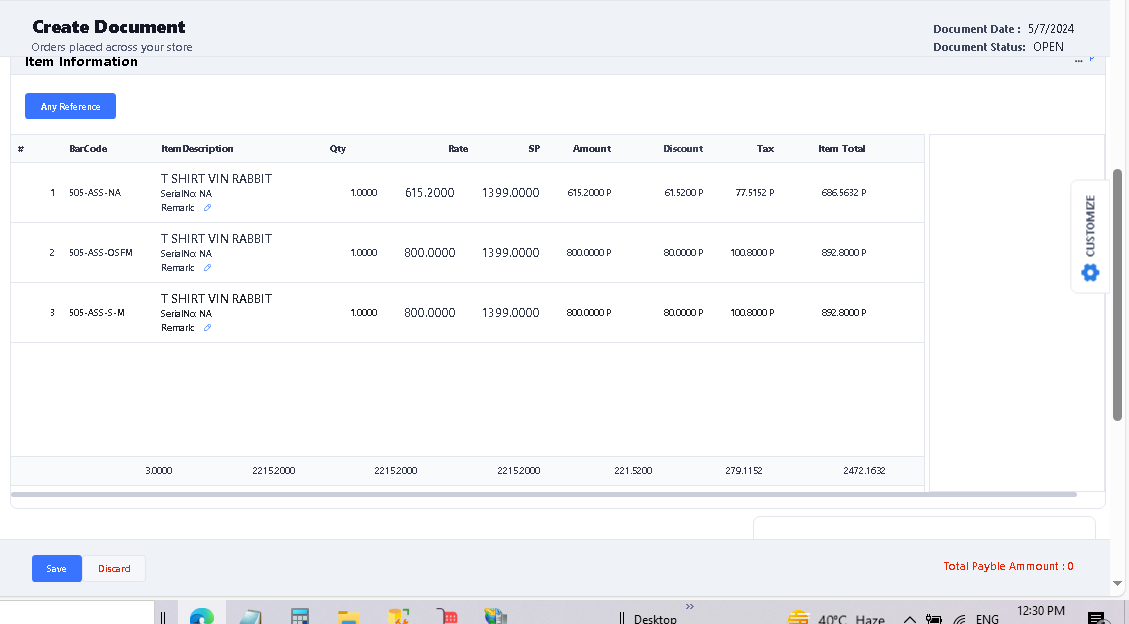The width and height of the screenshot is (1129, 624).
Task: Click the barcode 505-ASS-S-M
Action: point(96,312)
